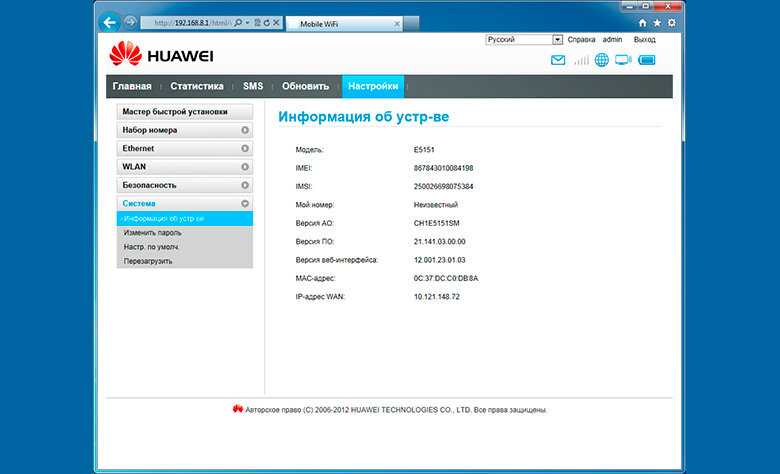Click the connected devices monitor icon
Viewport: 780px width, 474px height.
623,60
